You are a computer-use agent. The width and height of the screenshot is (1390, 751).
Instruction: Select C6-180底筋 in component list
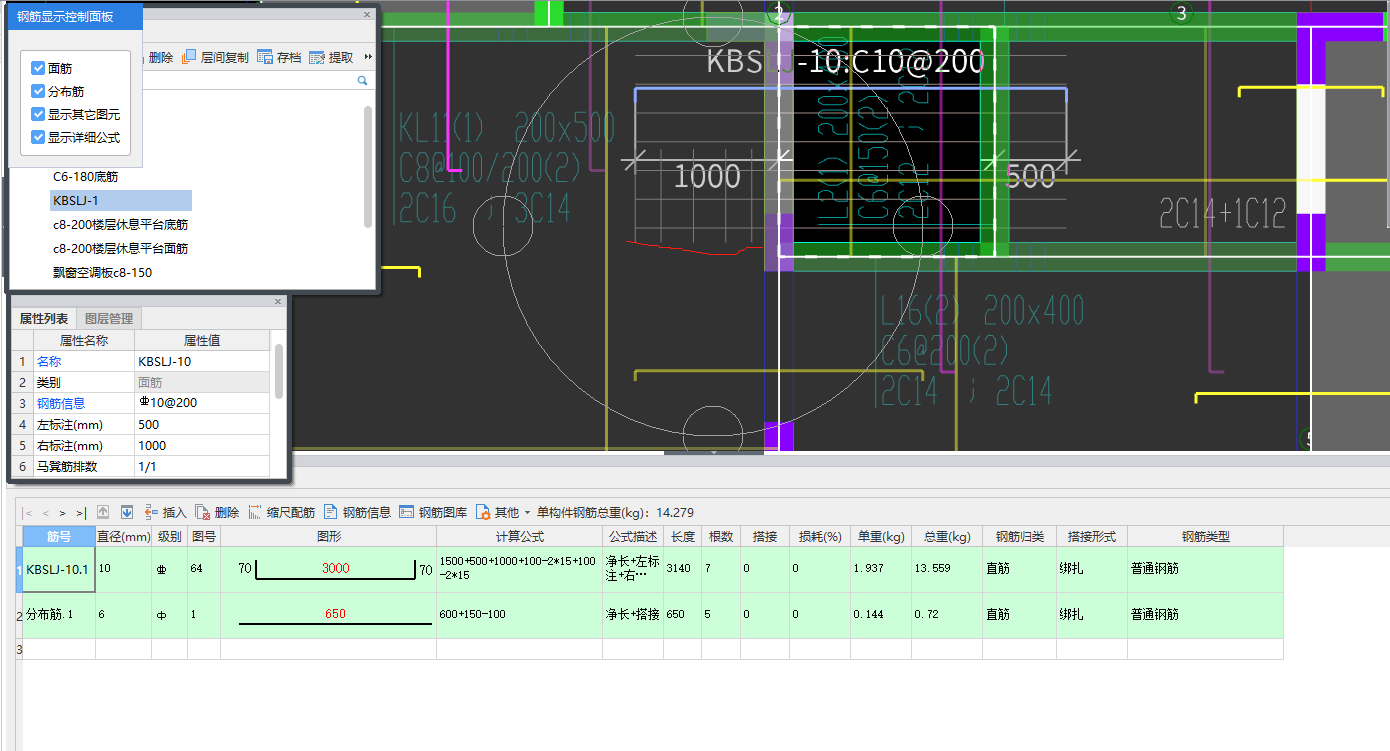click(x=86, y=176)
